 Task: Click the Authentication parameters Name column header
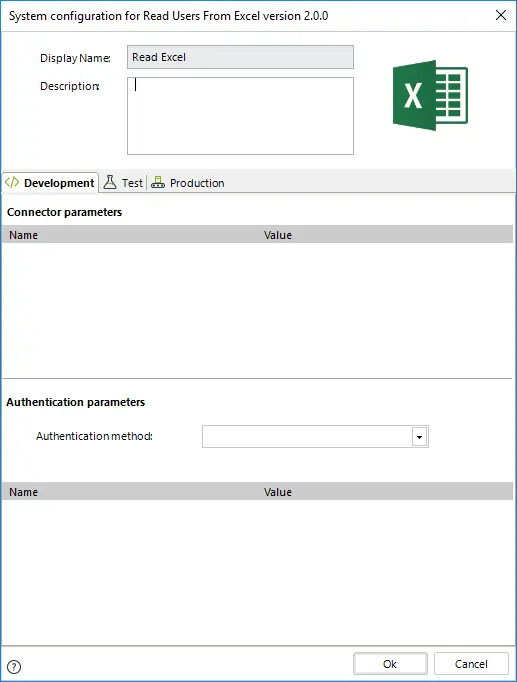click(x=23, y=492)
